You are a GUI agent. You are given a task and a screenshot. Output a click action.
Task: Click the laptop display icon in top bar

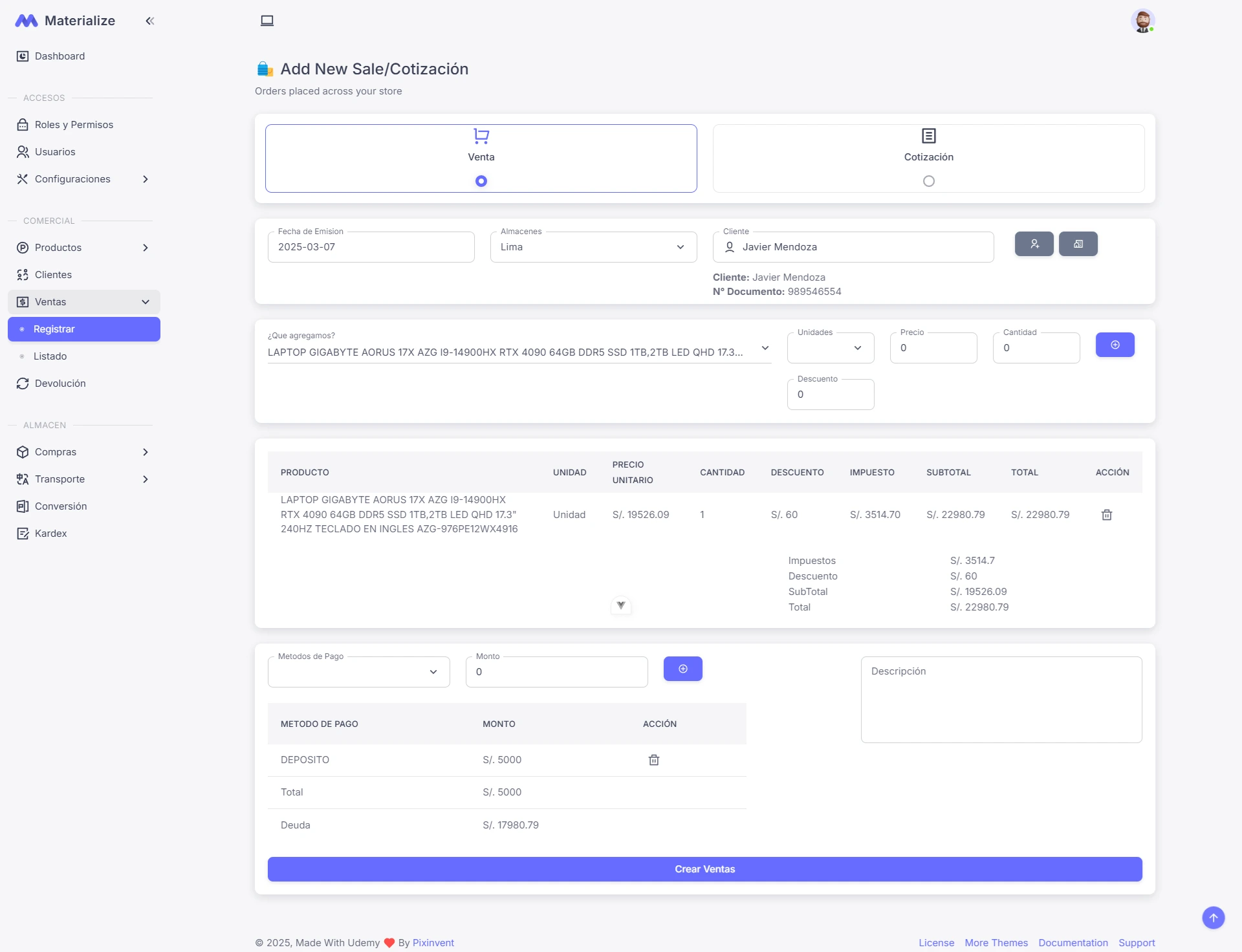[267, 21]
